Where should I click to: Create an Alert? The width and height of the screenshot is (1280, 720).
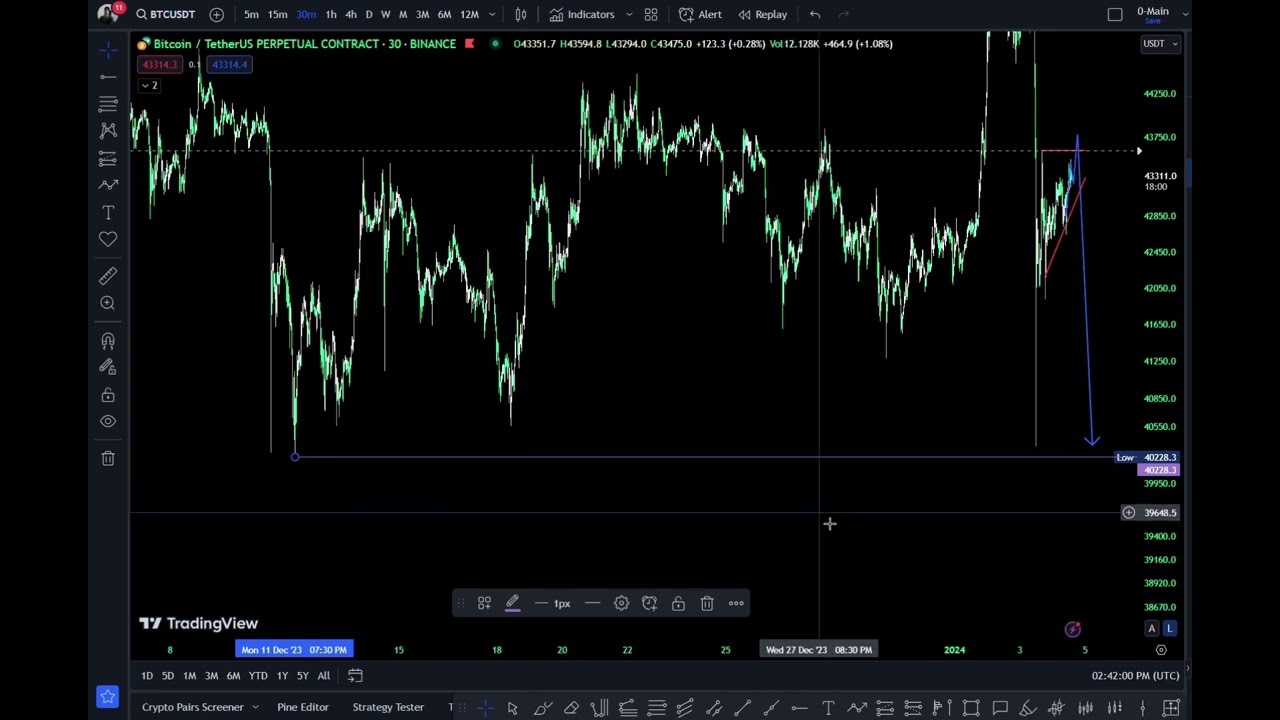coord(700,14)
